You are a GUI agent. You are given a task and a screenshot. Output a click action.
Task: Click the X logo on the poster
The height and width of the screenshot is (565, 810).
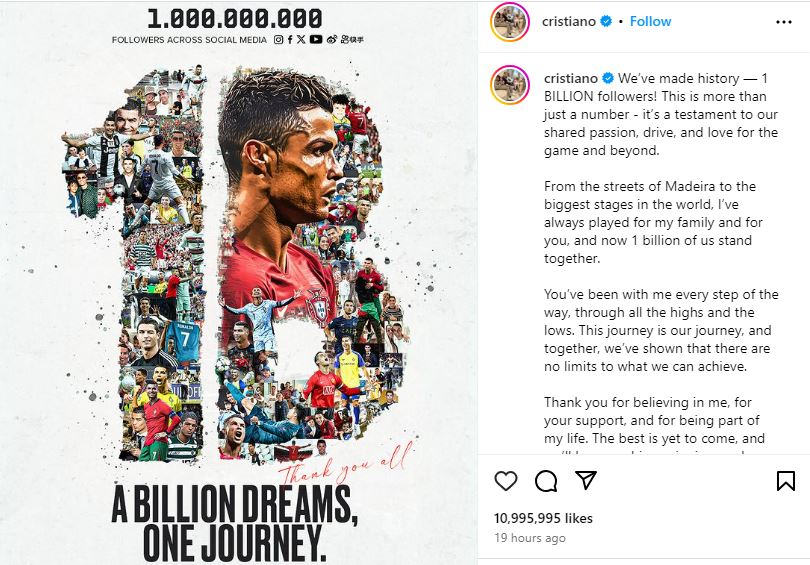301,39
